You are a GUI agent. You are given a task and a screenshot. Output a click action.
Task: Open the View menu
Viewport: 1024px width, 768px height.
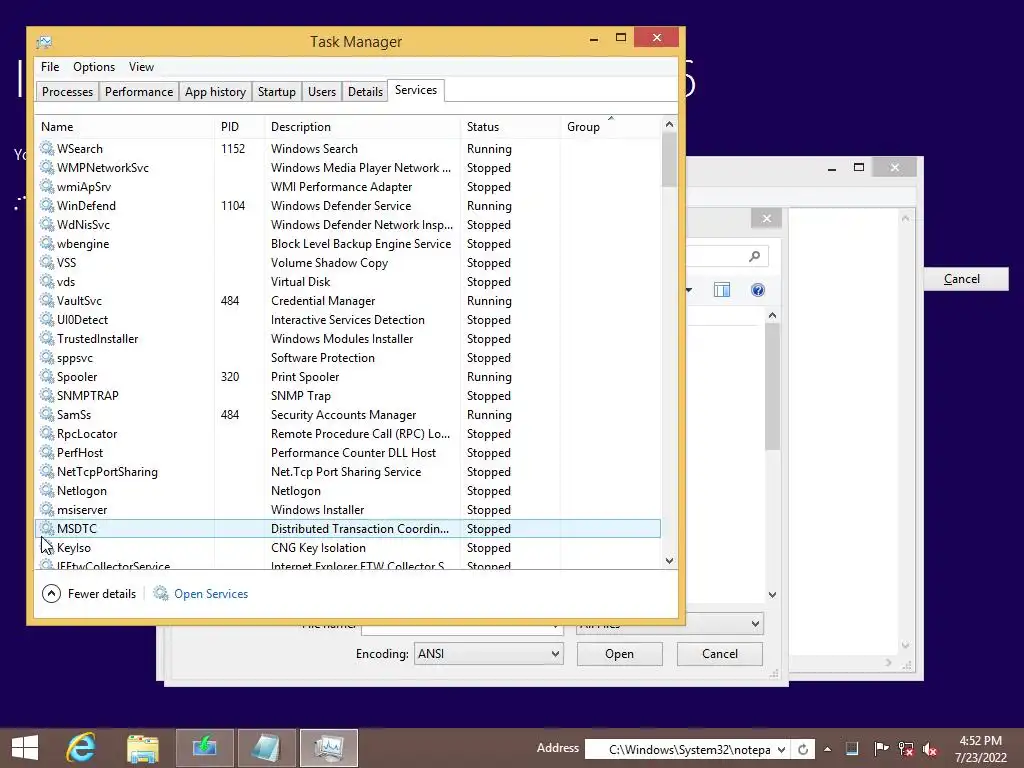click(x=141, y=67)
